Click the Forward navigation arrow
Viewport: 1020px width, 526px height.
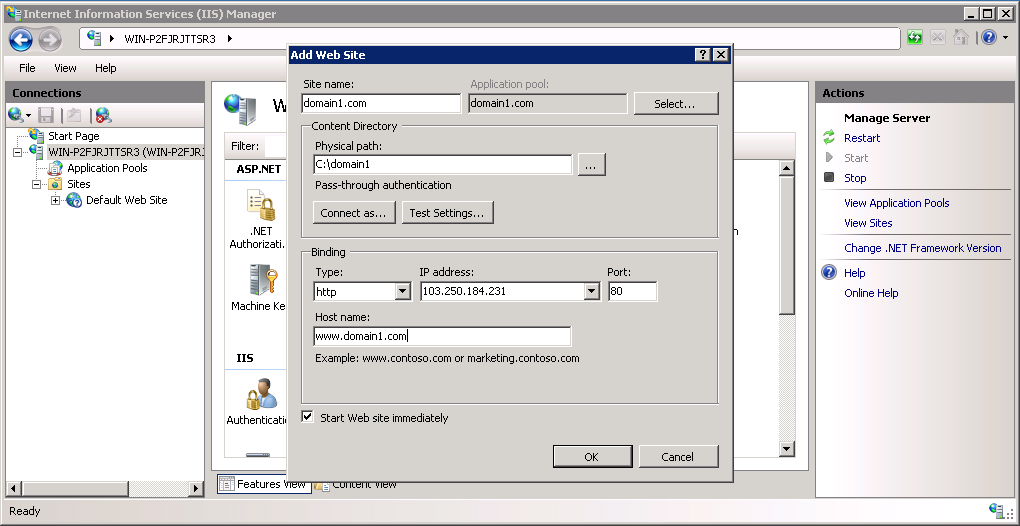(x=49, y=39)
